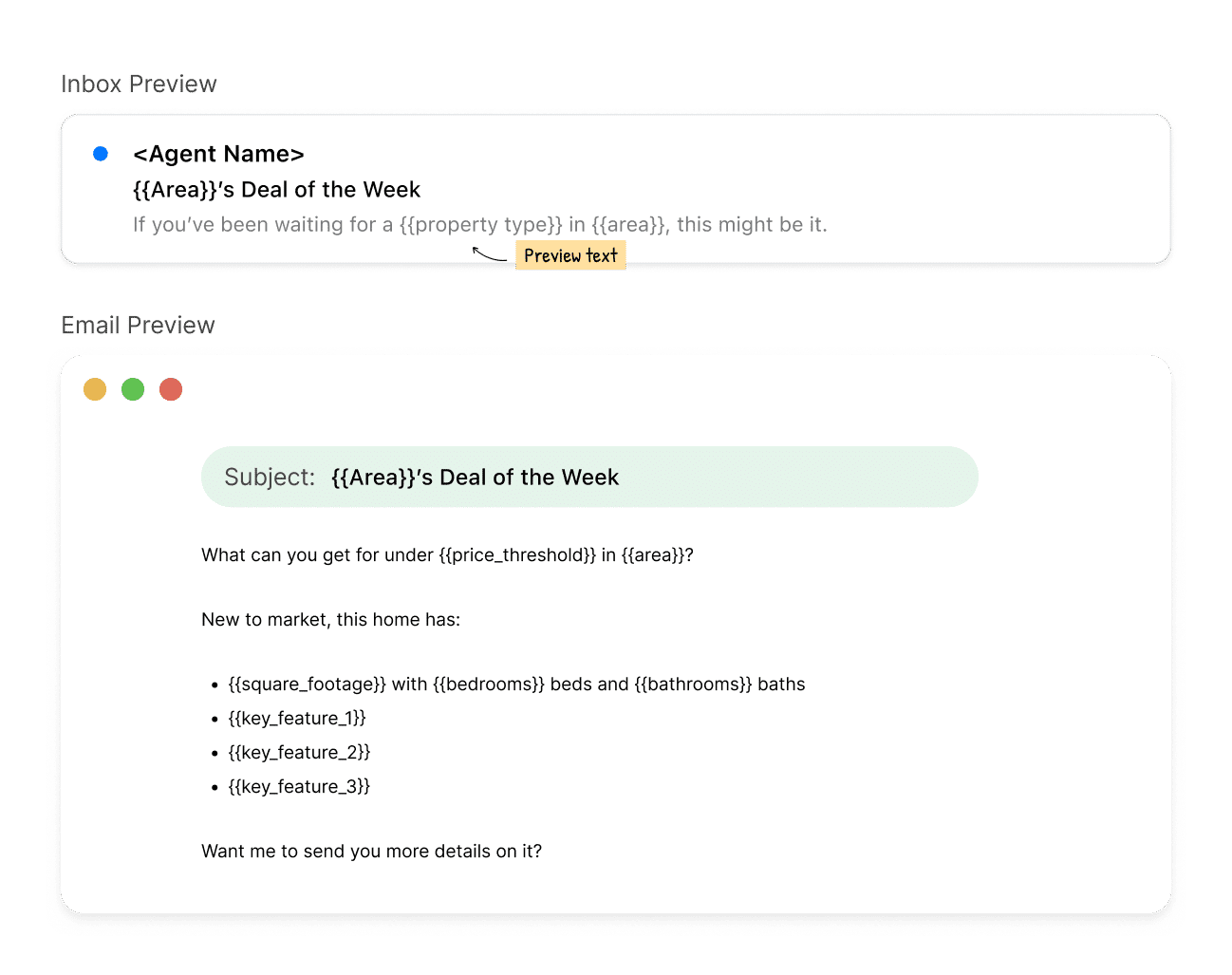The width and height of the screenshot is (1232, 975).
Task: Click the red window dot
Action: (x=171, y=389)
